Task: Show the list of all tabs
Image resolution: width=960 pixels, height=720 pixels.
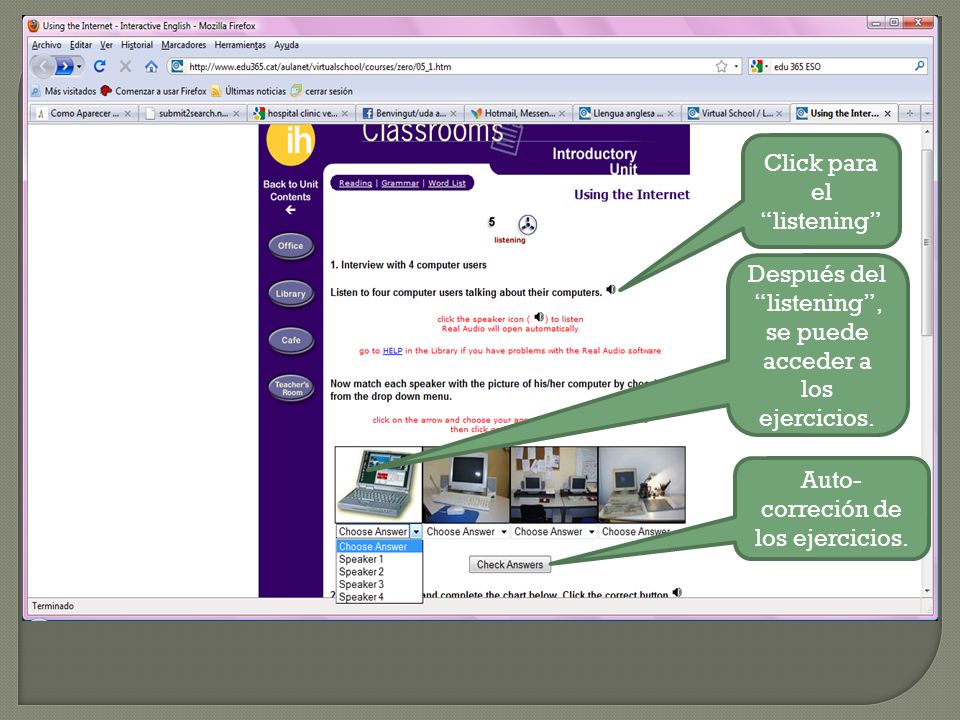Action: (927, 113)
